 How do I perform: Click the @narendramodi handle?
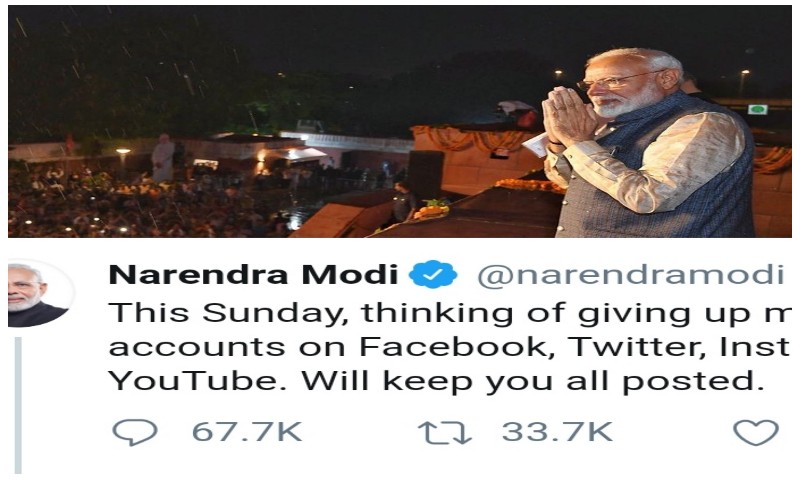[x=630, y=275]
